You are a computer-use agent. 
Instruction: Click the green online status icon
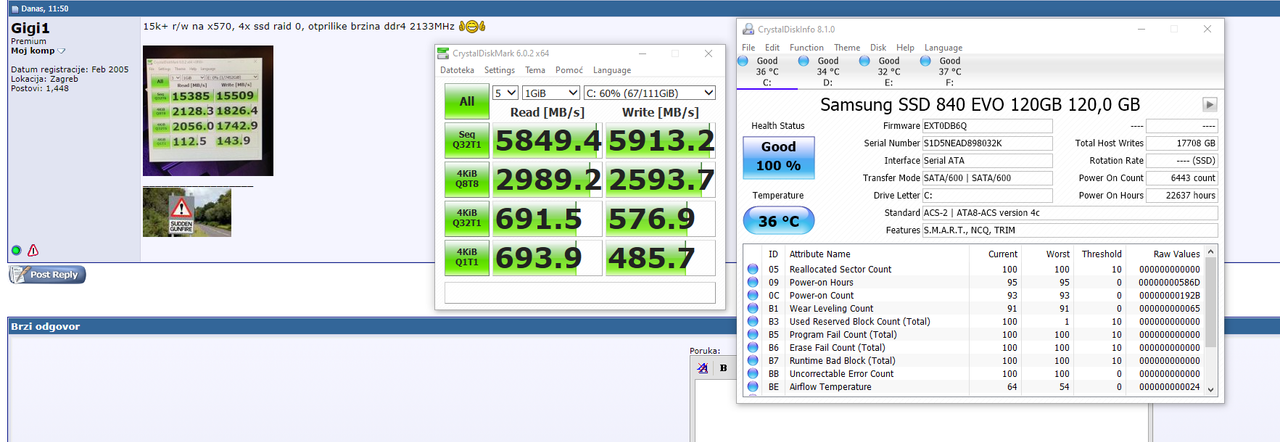(x=16, y=250)
